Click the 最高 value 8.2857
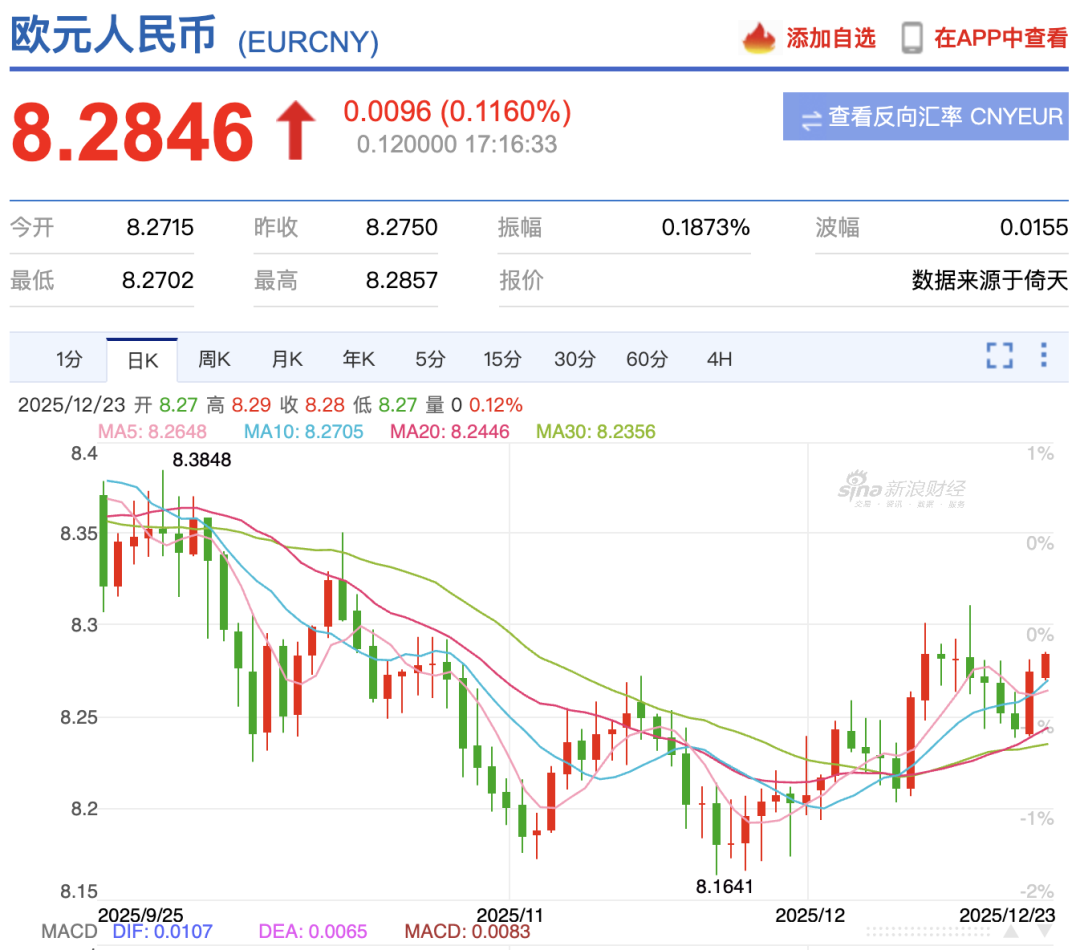This screenshot has height=950, width=1080. pyautogui.click(x=402, y=280)
